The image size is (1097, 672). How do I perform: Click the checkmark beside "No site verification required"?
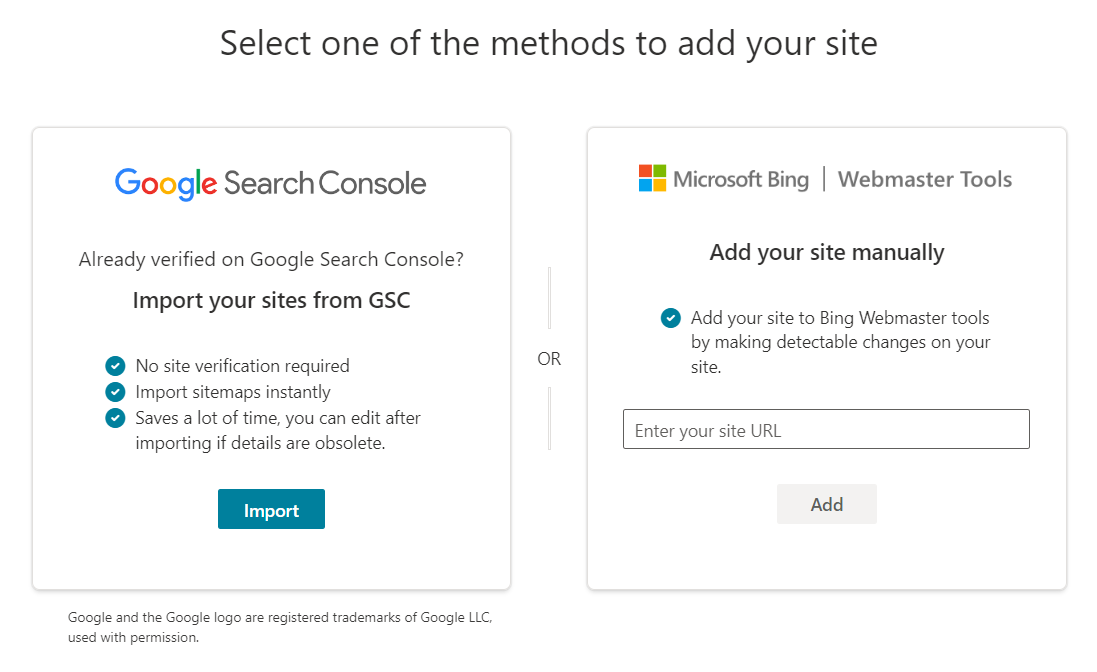click(114, 365)
